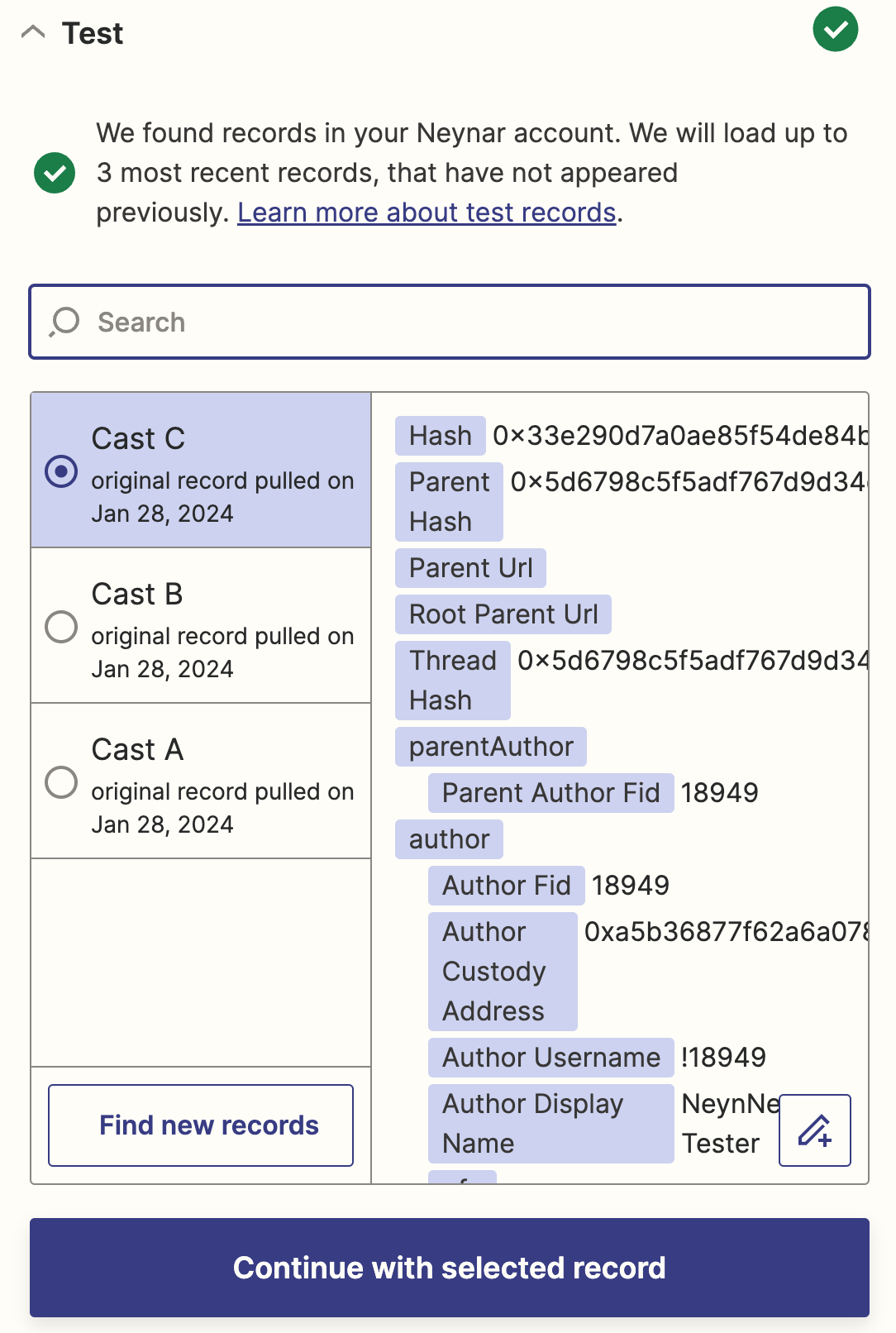This screenshot has width=896, height=1333.
Task: Click the parentAuthor group label
Action: [x=491, y=747]
